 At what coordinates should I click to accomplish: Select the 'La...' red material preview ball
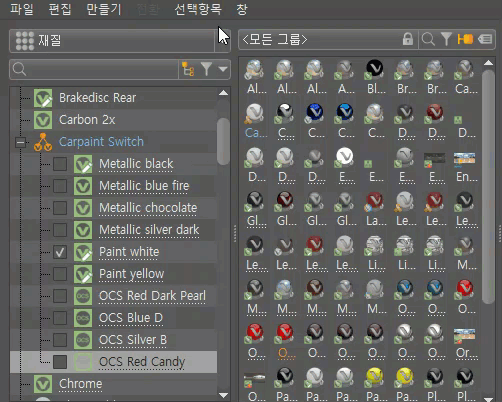click(x=375, y=201)
